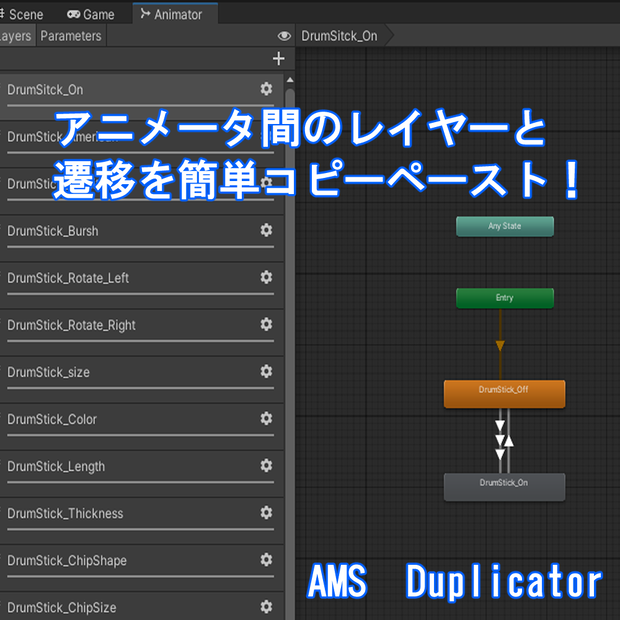
Task: Select the DrumStick_Bursh layer row
Action: tap(142, 238)
